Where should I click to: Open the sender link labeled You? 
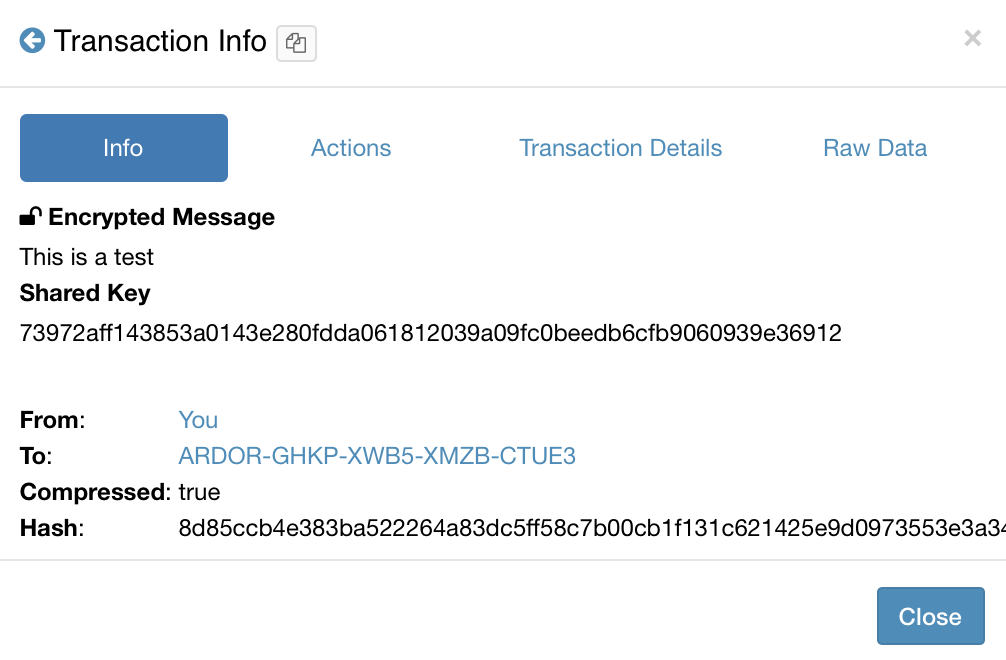(x=198, y=420)
